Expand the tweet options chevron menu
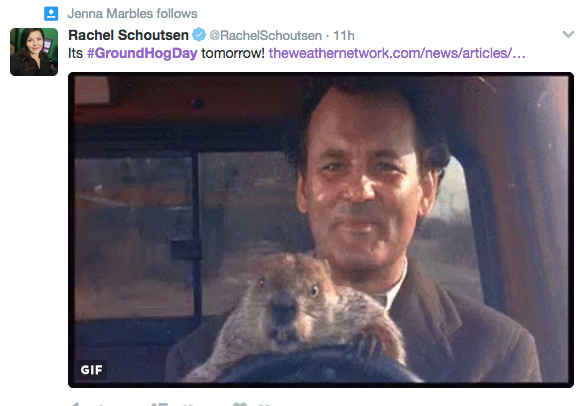The height and width of the screenshot is (406, 584). pos(568,35)
